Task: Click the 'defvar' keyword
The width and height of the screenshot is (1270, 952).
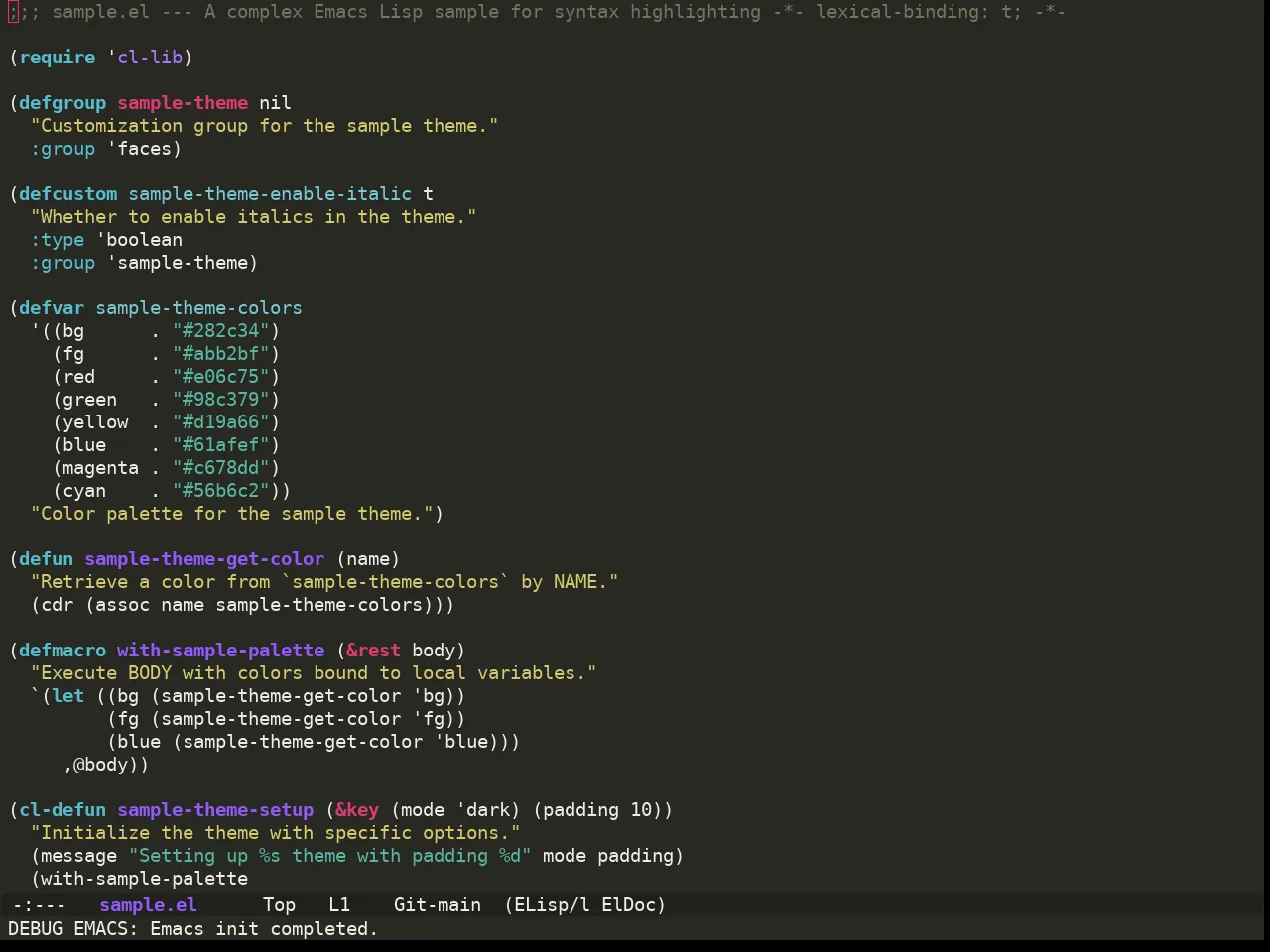Action: point(52,308)
